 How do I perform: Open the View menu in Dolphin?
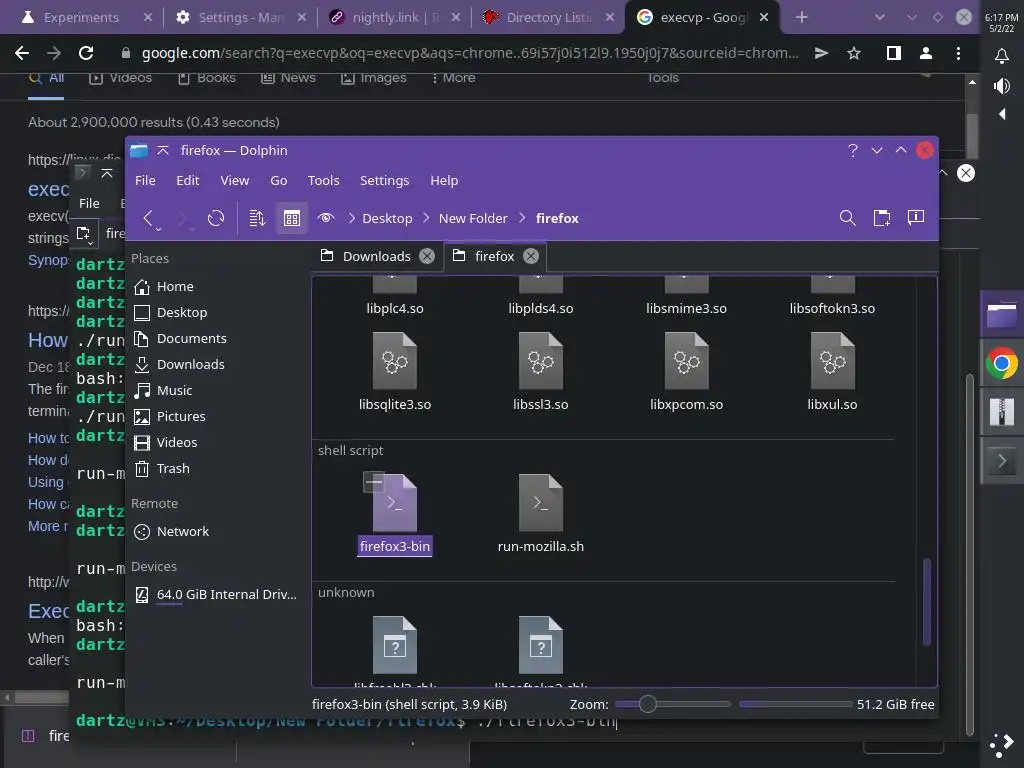(234, 181)
